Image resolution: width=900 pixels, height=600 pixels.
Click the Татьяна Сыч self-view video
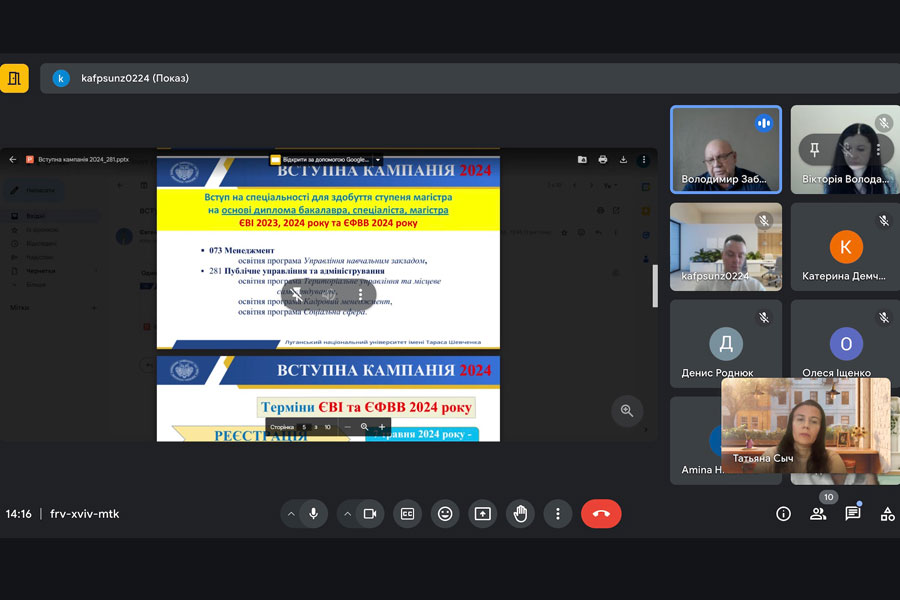[x=806, y=425]
